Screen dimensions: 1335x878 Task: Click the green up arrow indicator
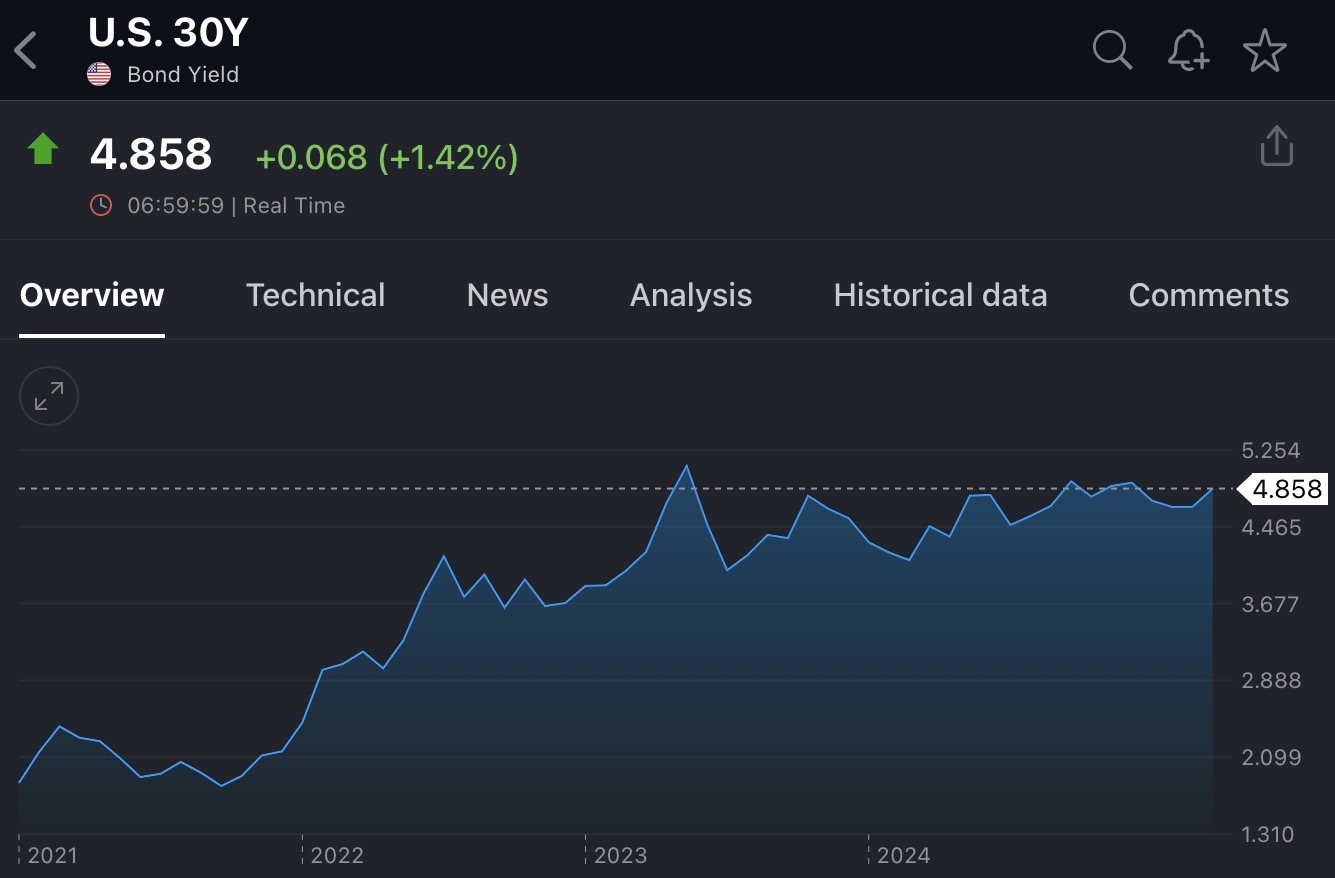click(x=43, y=150)
